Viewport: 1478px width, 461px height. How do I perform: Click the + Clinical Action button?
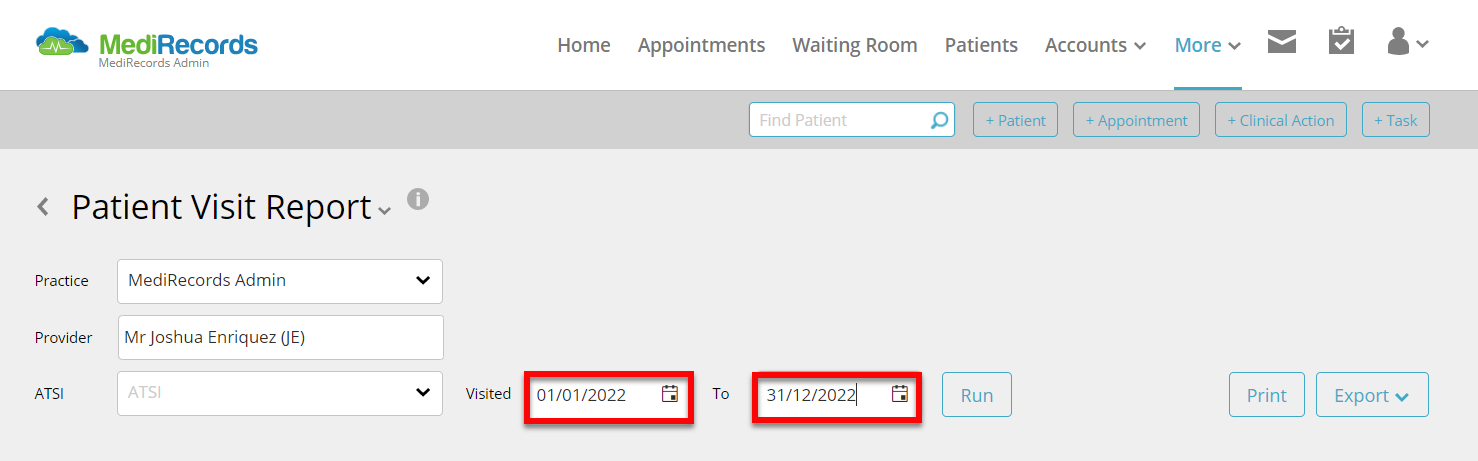pyautogui.click(x=1281, y=120)
